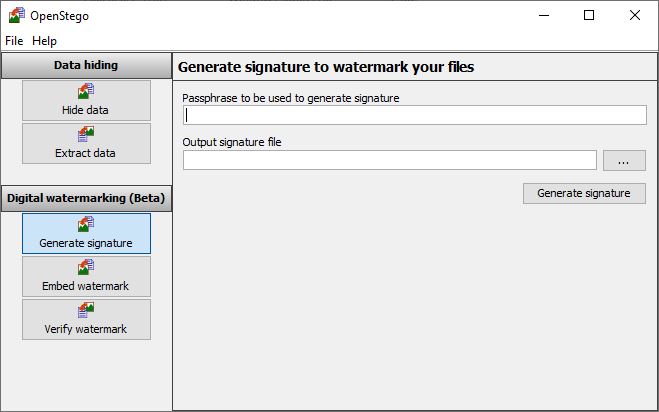Click the Verify watermark icon

coord(86,310)
